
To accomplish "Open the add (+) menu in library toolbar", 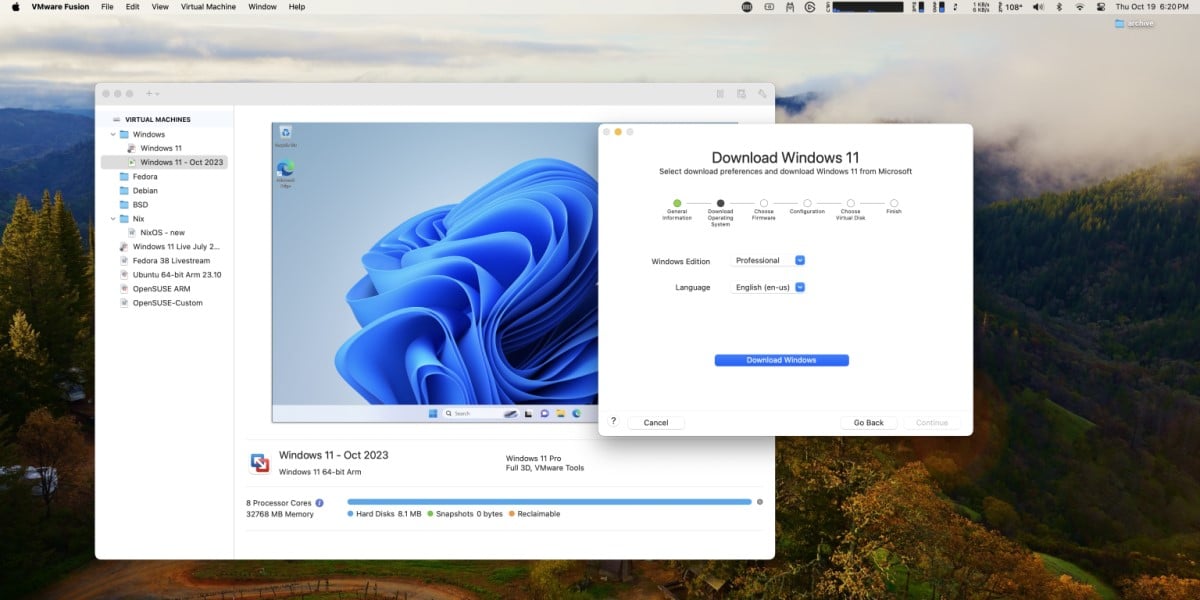I will pyautogui.click(x=152, y=93).
